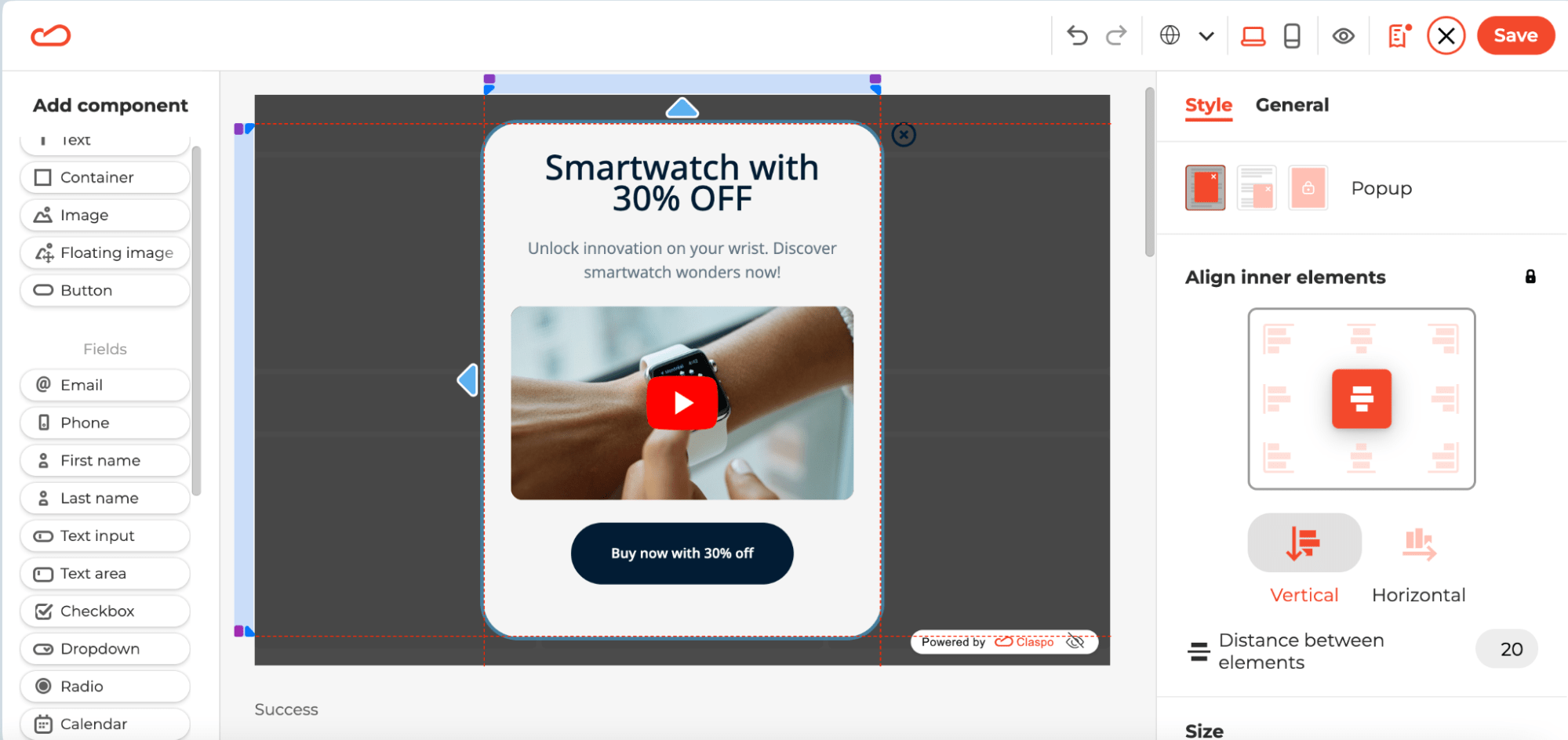
Task: Click the Save button
Action: (x=1515, y=35)
